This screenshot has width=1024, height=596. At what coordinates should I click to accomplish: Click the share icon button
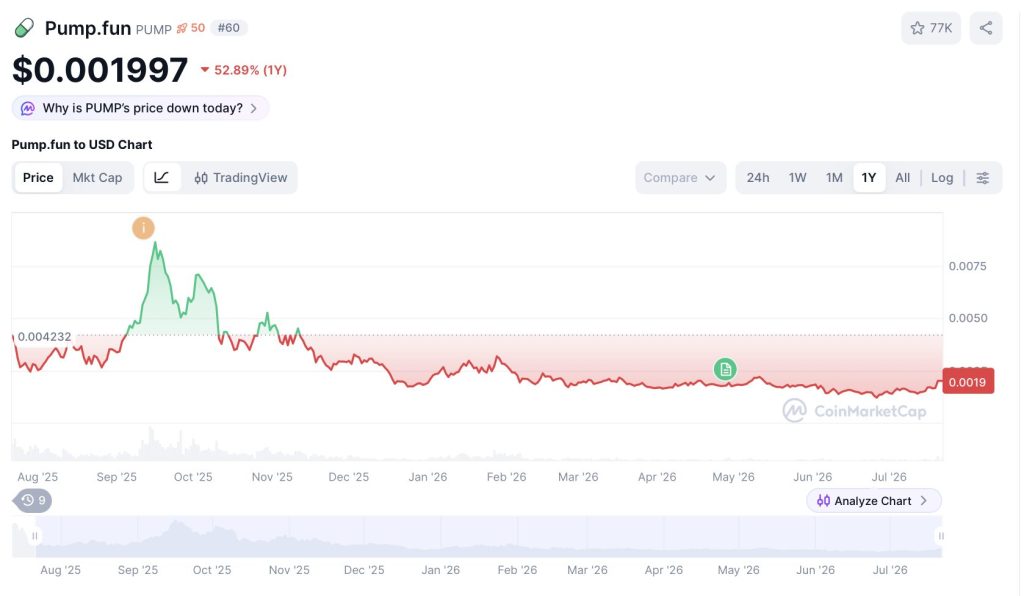click(x=985, y=28)
